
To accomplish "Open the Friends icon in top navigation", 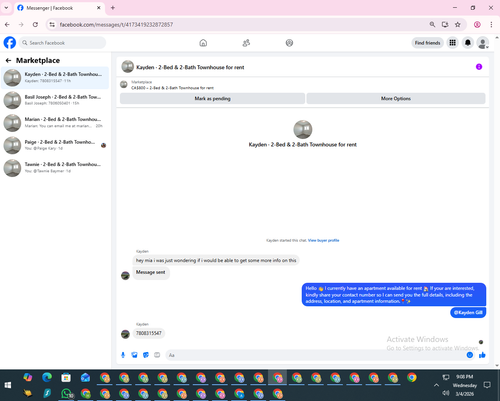I will (246, 43).
